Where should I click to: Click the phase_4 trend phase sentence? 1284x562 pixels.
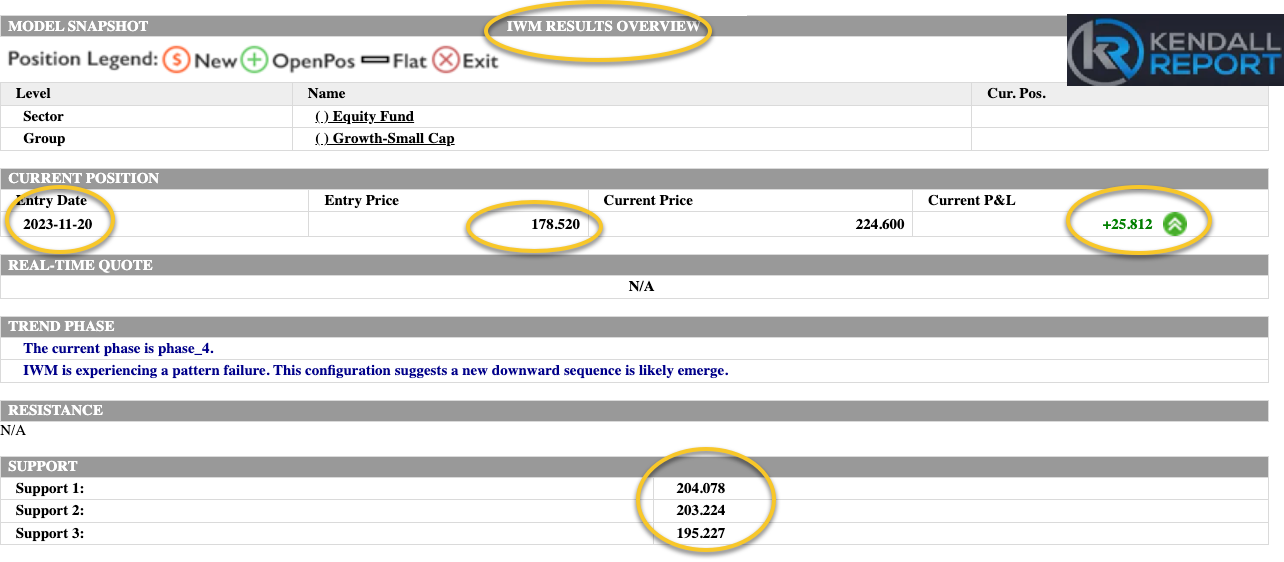click(119, 348)
